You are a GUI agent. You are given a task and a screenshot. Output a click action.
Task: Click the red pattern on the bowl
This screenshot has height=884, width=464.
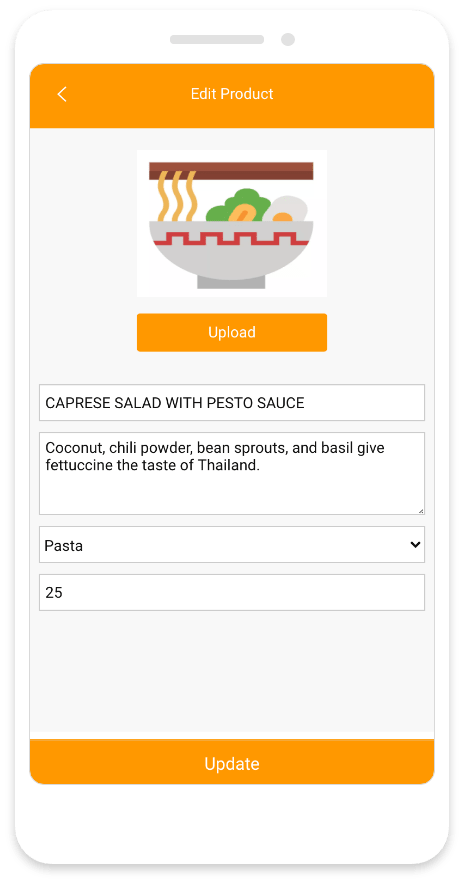(229, 240)
